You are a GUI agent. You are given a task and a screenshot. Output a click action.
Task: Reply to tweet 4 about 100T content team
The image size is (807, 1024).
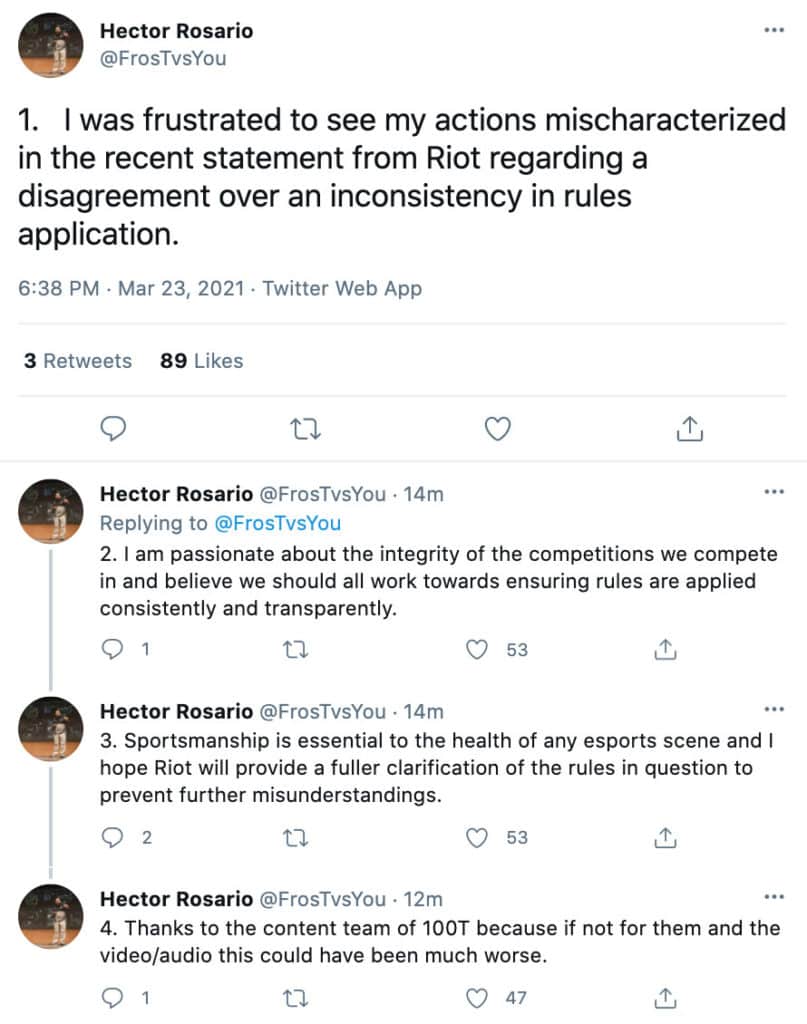tap(115, 997)
